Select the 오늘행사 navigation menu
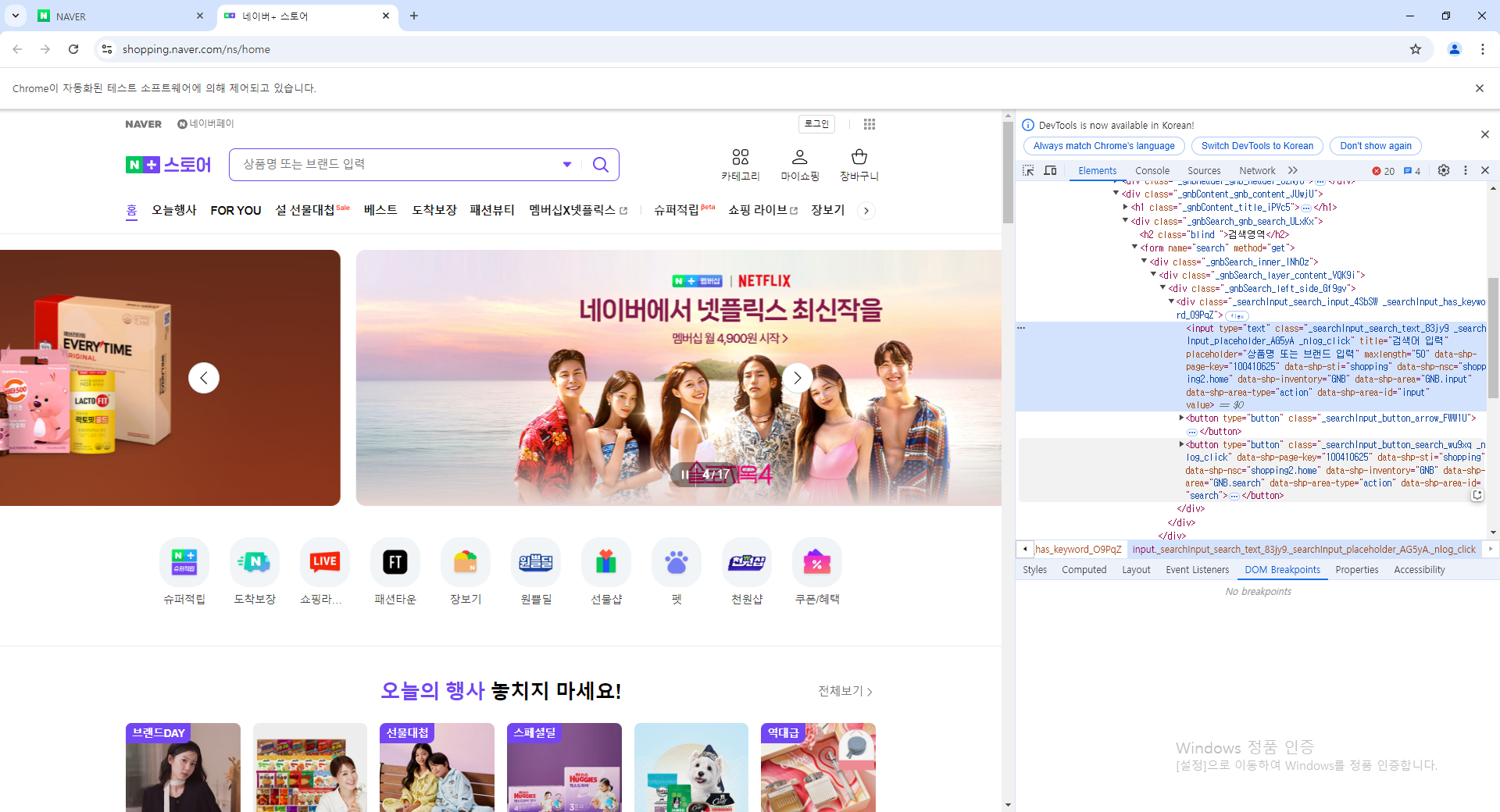 tap(174, 210)
